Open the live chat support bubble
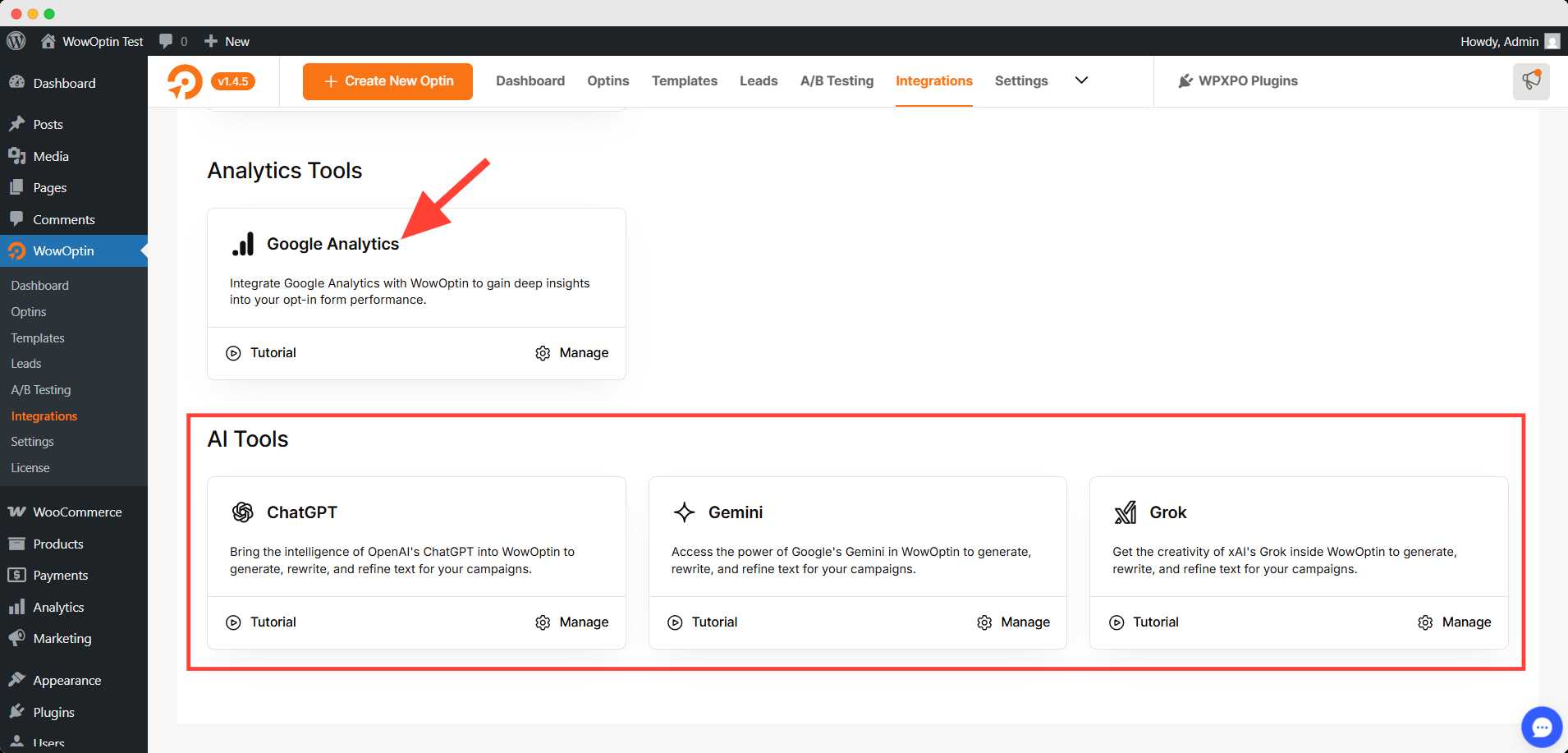This screenshot has height=753, width=1568. (1542, 728)
